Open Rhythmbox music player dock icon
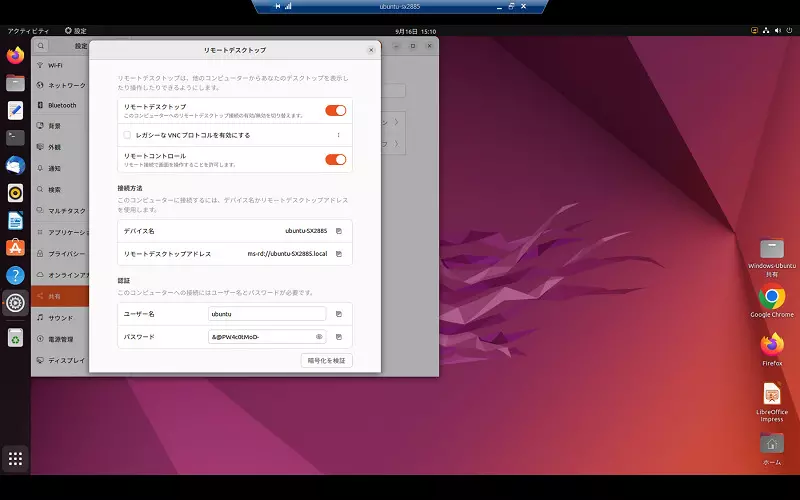Image resolution: width=800 pixels, height=500 pixels. coord(15,193)
